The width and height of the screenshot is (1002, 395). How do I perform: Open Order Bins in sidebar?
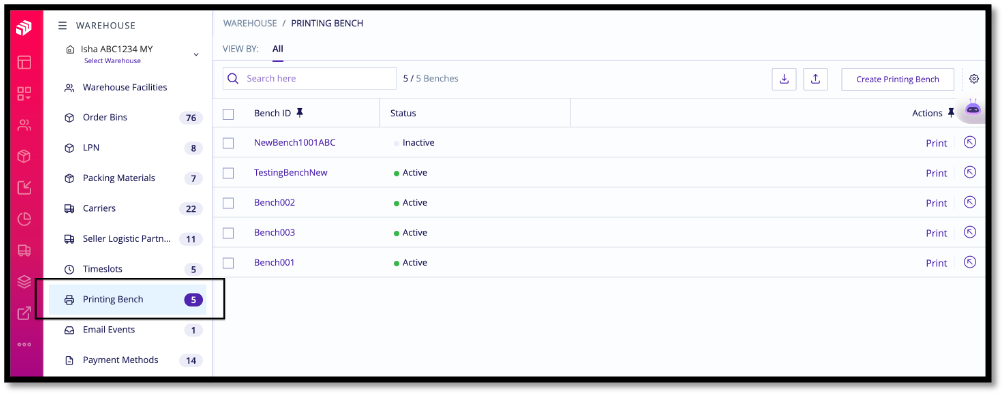tap(128, 118)
